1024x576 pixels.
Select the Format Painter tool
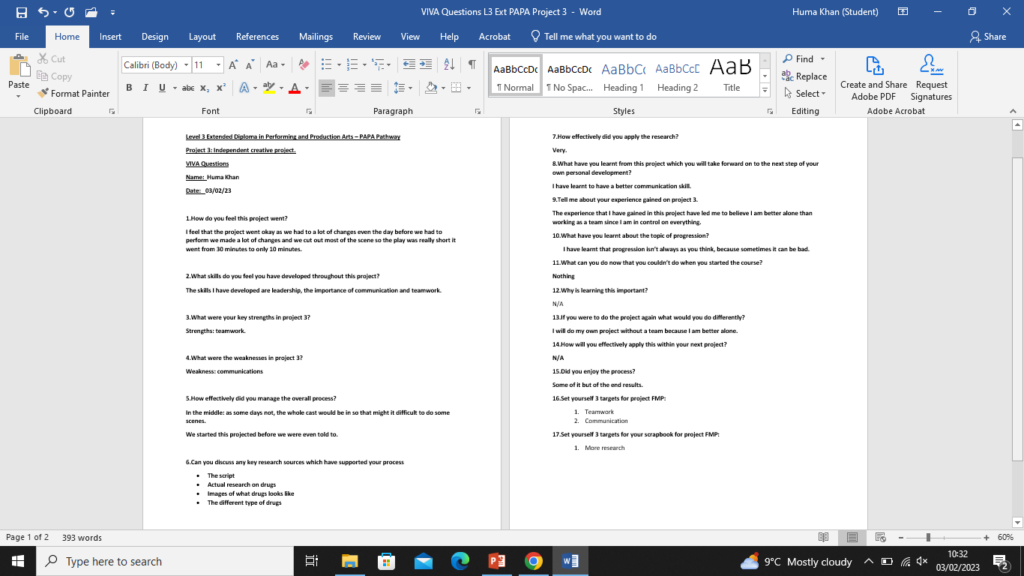pyautogui.click(x=73, y=93)
